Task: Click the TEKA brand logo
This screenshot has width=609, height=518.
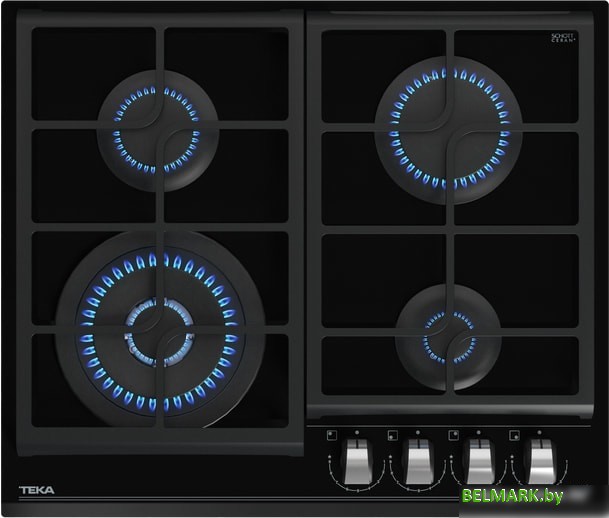Action: tap(37, 490)
